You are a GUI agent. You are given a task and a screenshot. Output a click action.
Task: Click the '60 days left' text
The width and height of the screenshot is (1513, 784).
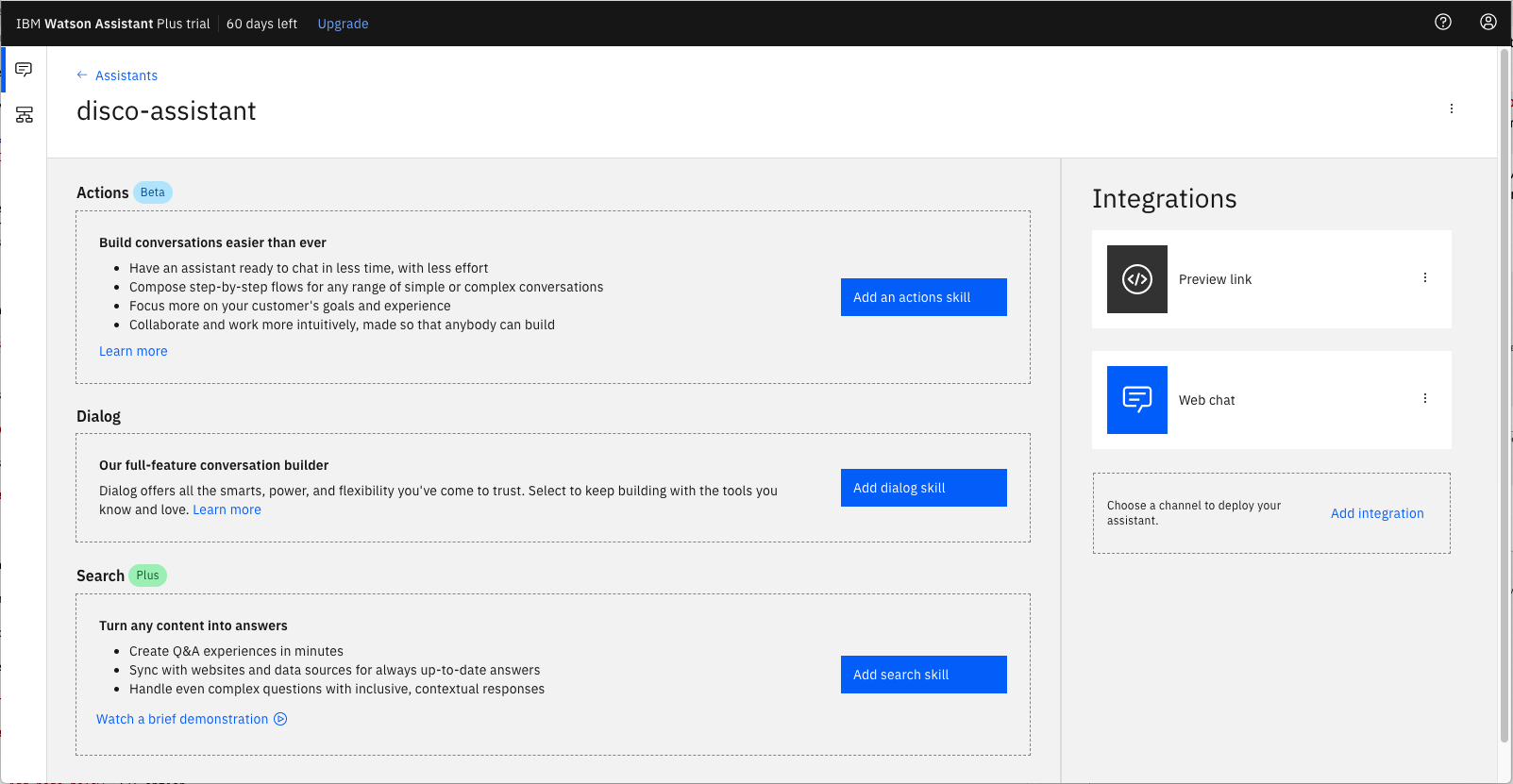click(x=261, y=24)
